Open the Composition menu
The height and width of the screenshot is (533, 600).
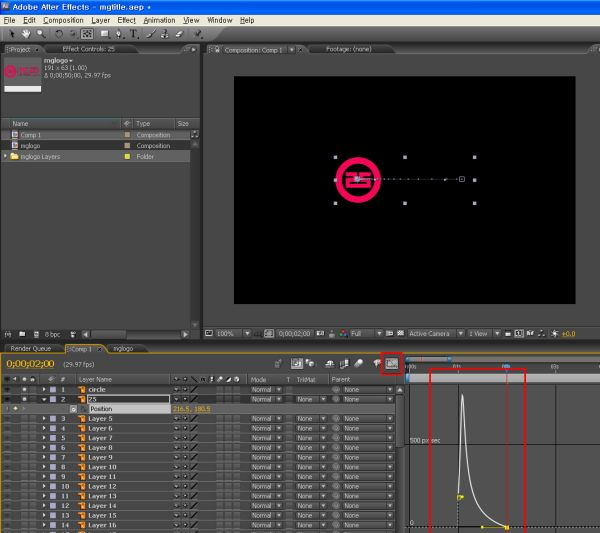click(x=63, y=20)
